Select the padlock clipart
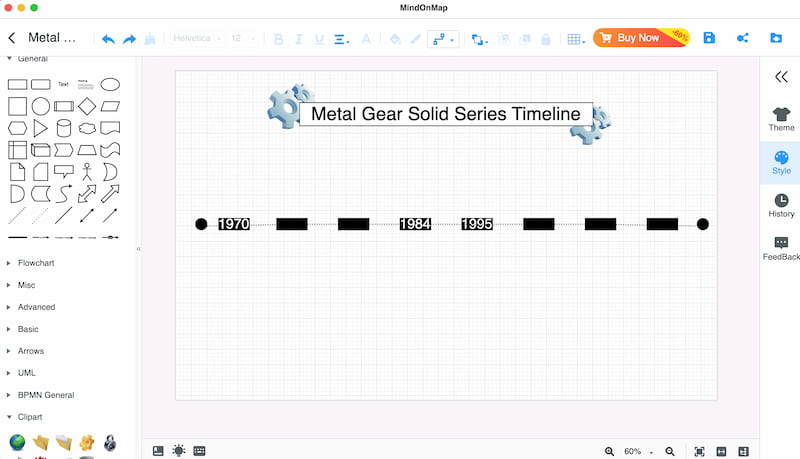Screen dimensions: 800x459 (x=110, y=442)
